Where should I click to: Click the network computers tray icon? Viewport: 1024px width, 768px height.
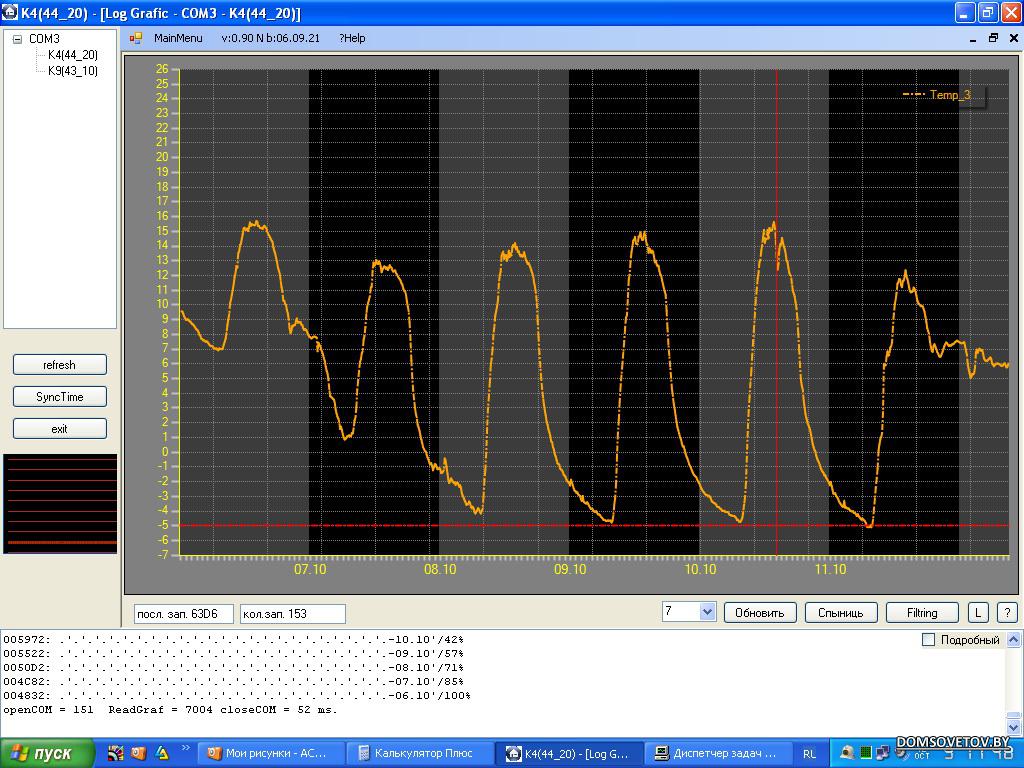click(x=883, y=753)
